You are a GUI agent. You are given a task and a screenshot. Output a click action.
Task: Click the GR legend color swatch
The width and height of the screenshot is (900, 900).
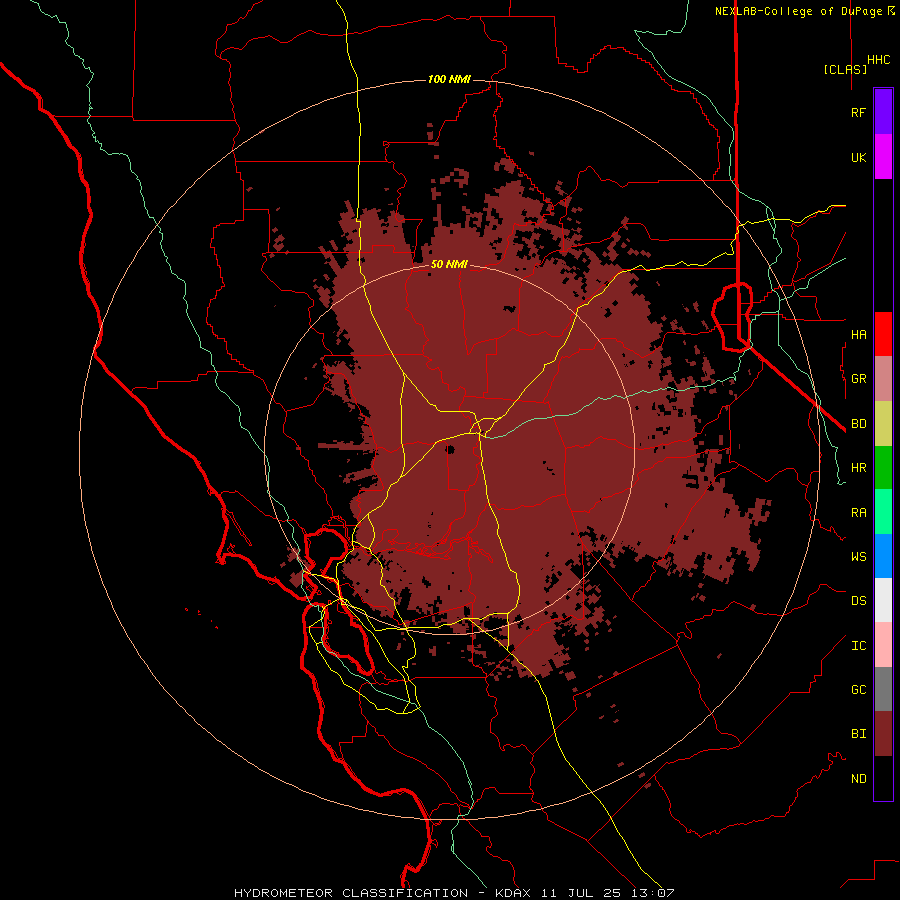click(x=883, y=378)
